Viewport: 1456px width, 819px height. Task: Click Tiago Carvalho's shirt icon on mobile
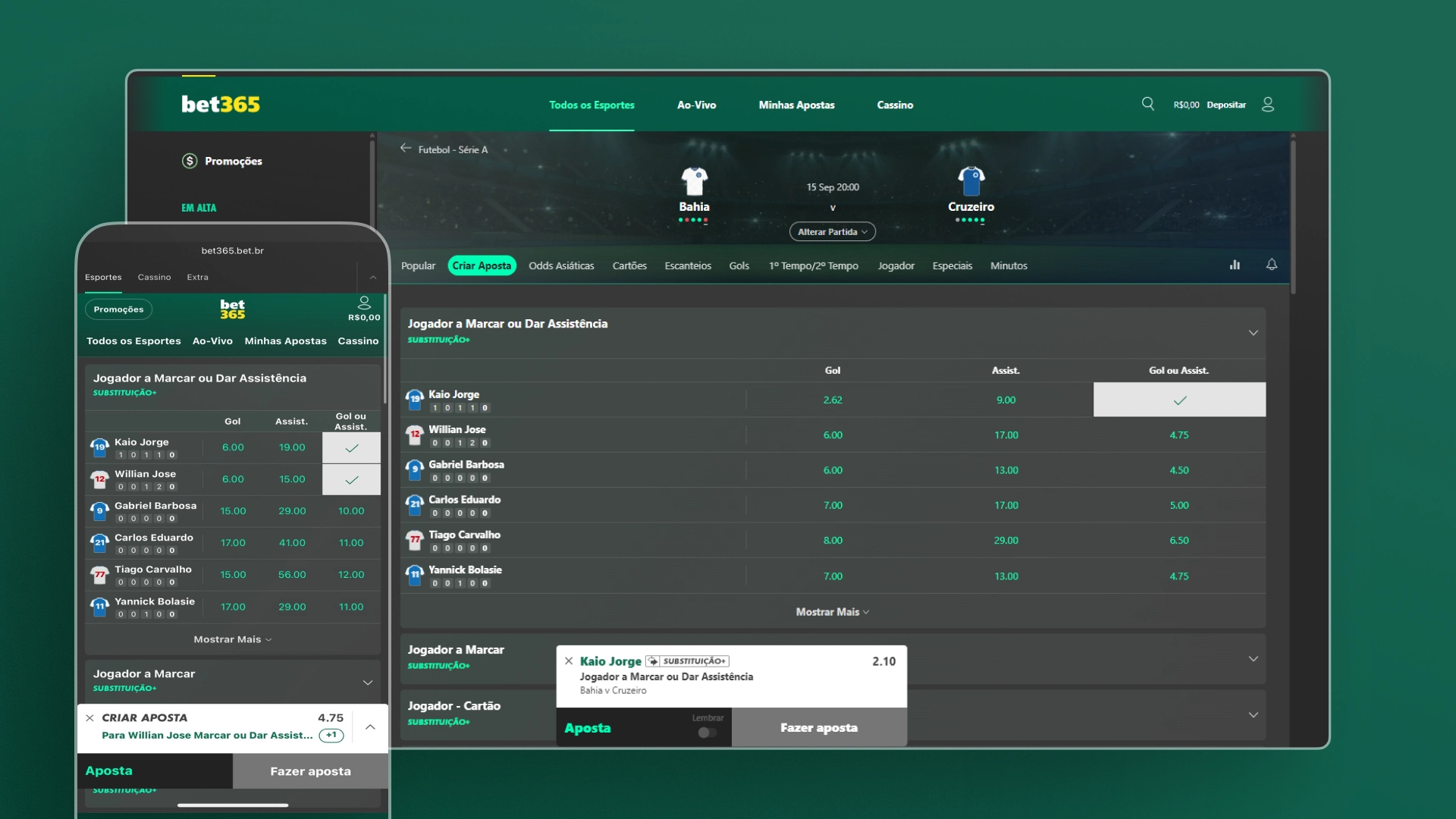[99, 575]
